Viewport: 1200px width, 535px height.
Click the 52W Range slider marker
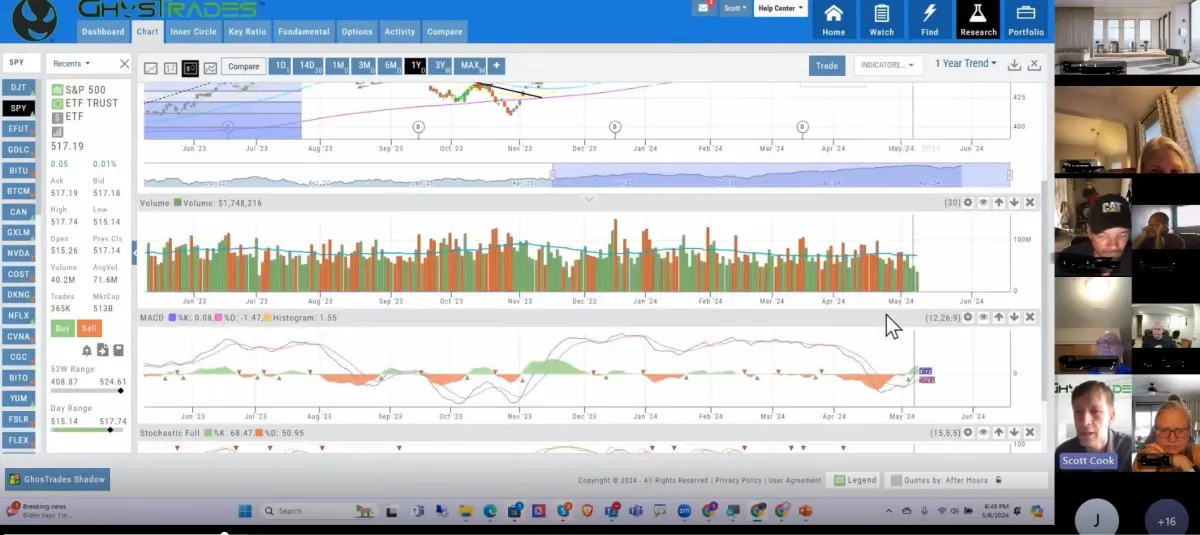(x=121, y=391)
